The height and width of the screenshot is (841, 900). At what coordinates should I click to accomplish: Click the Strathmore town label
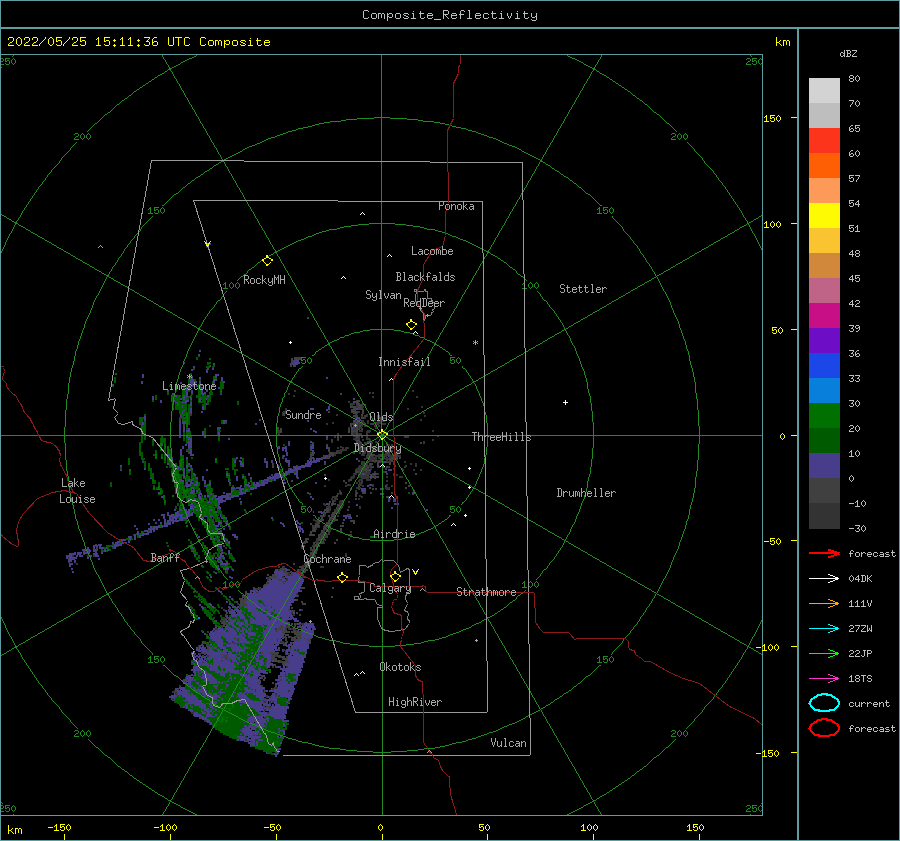pyautogui.click(x=486, y=592)
